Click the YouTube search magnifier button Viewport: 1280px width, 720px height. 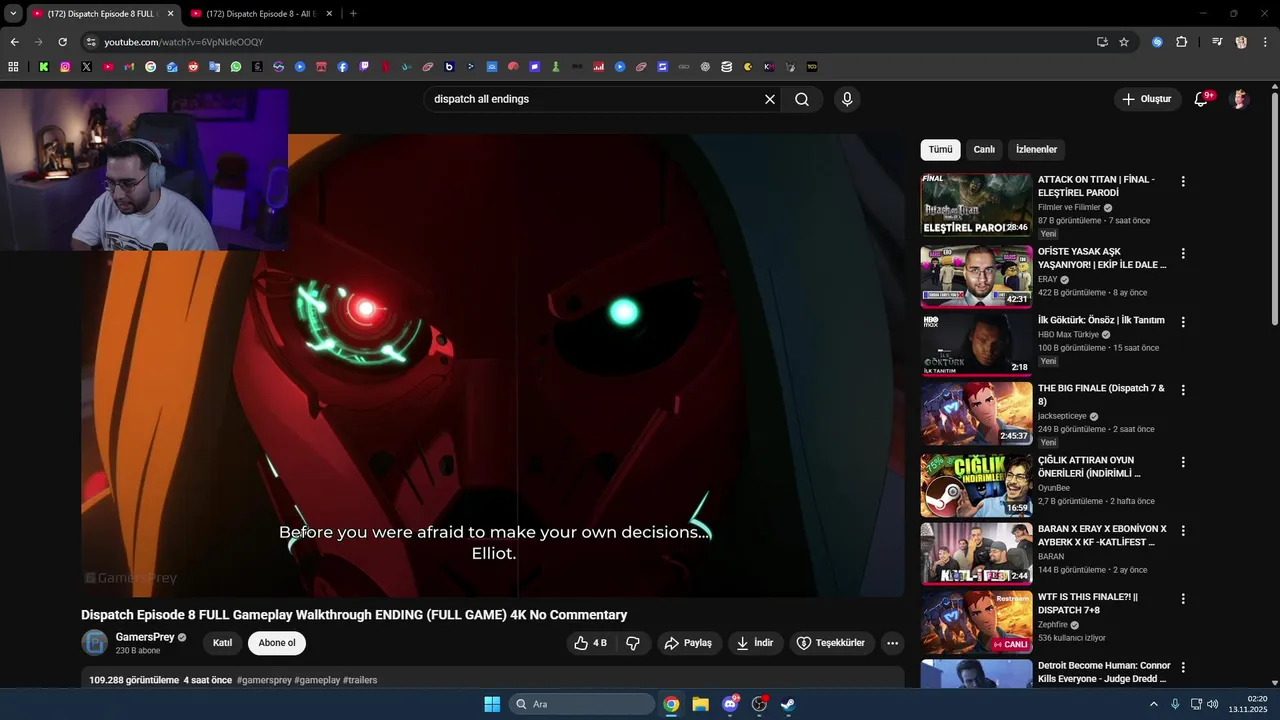coord(802,99)
